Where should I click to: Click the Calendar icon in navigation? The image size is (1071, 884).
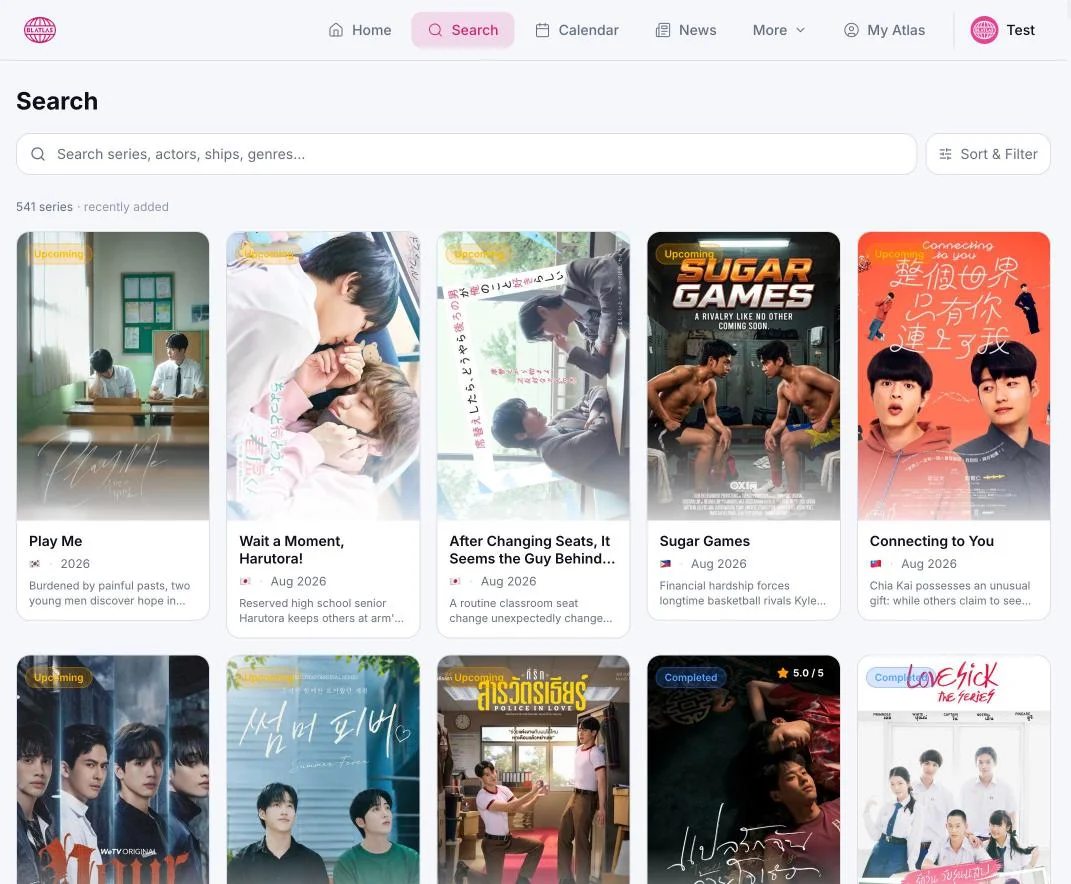542,30
